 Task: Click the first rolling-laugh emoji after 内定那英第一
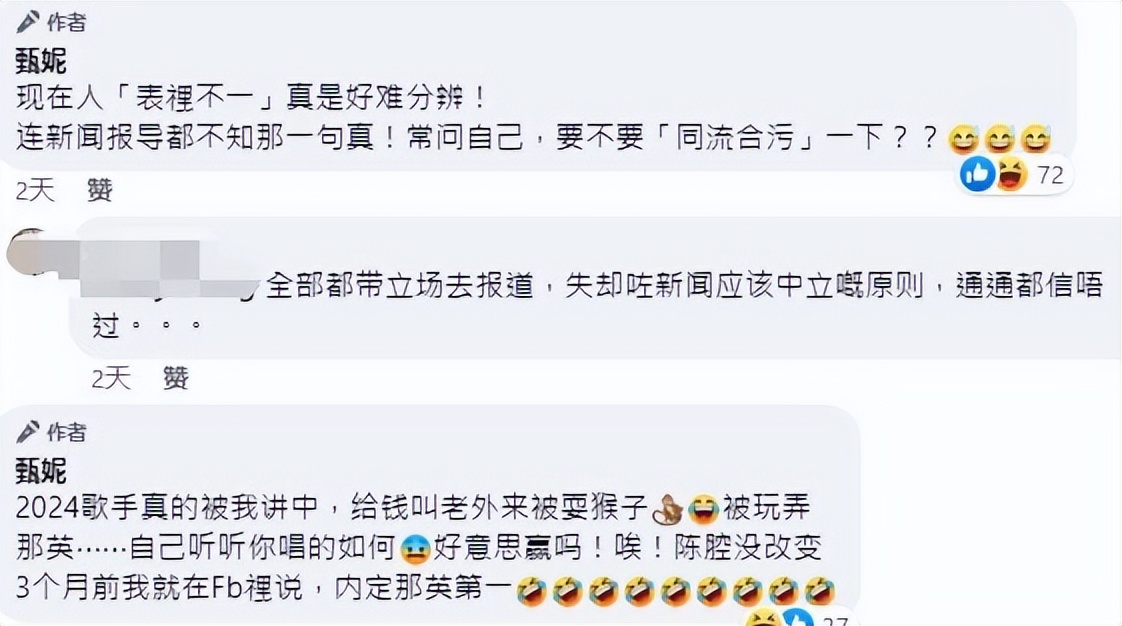click(532, 591)
